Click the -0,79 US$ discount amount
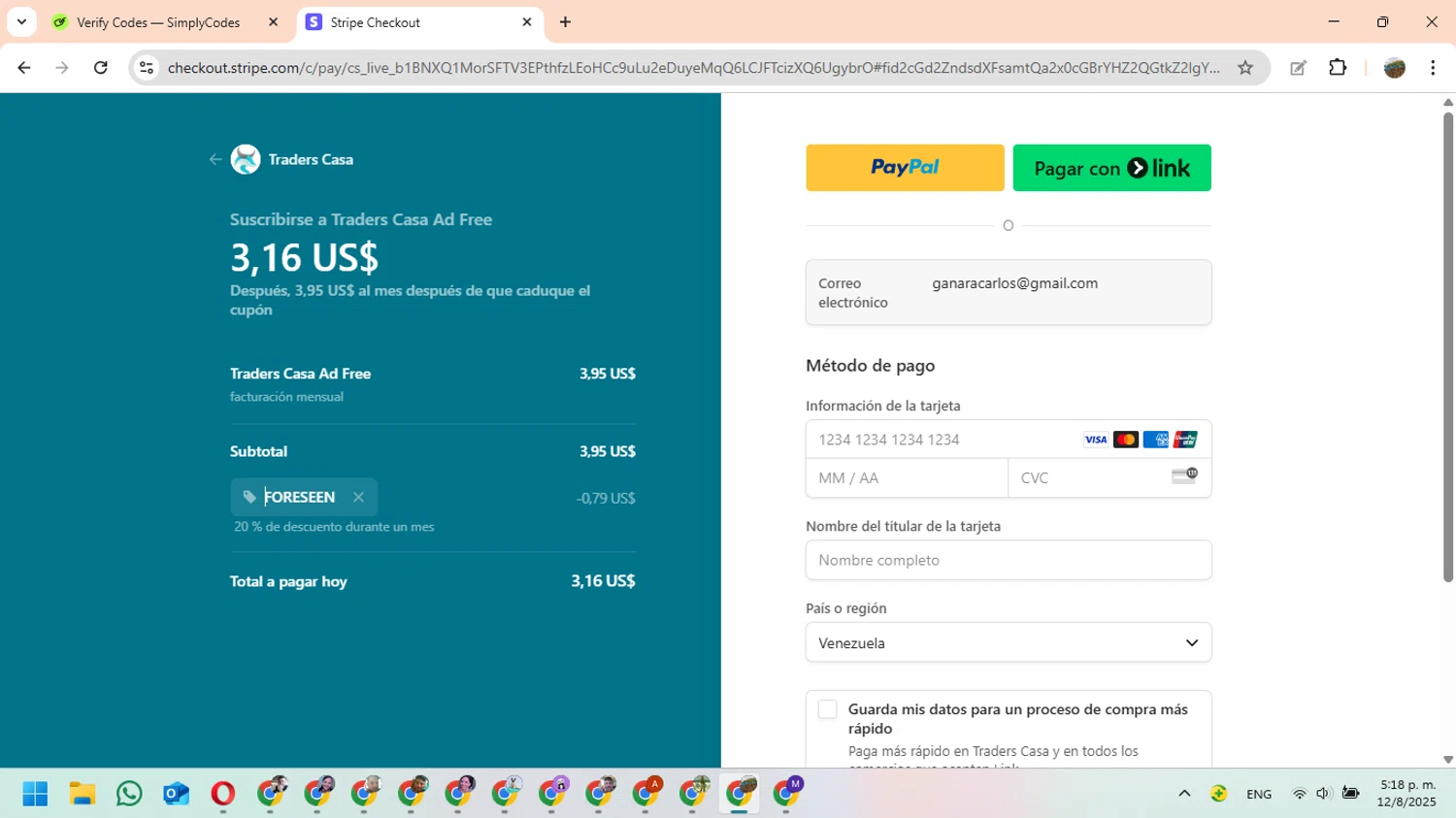 606,498
